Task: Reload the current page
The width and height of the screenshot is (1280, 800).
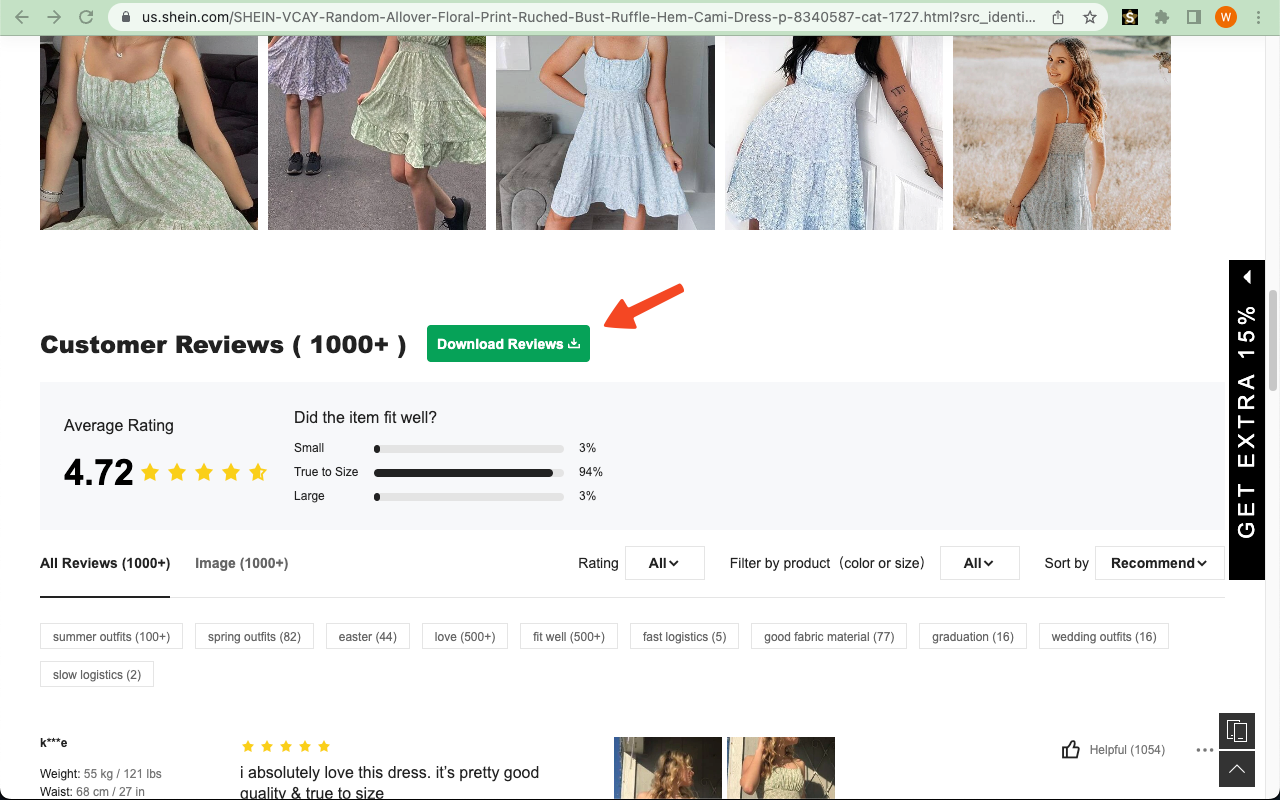Action: click(86, 17)
